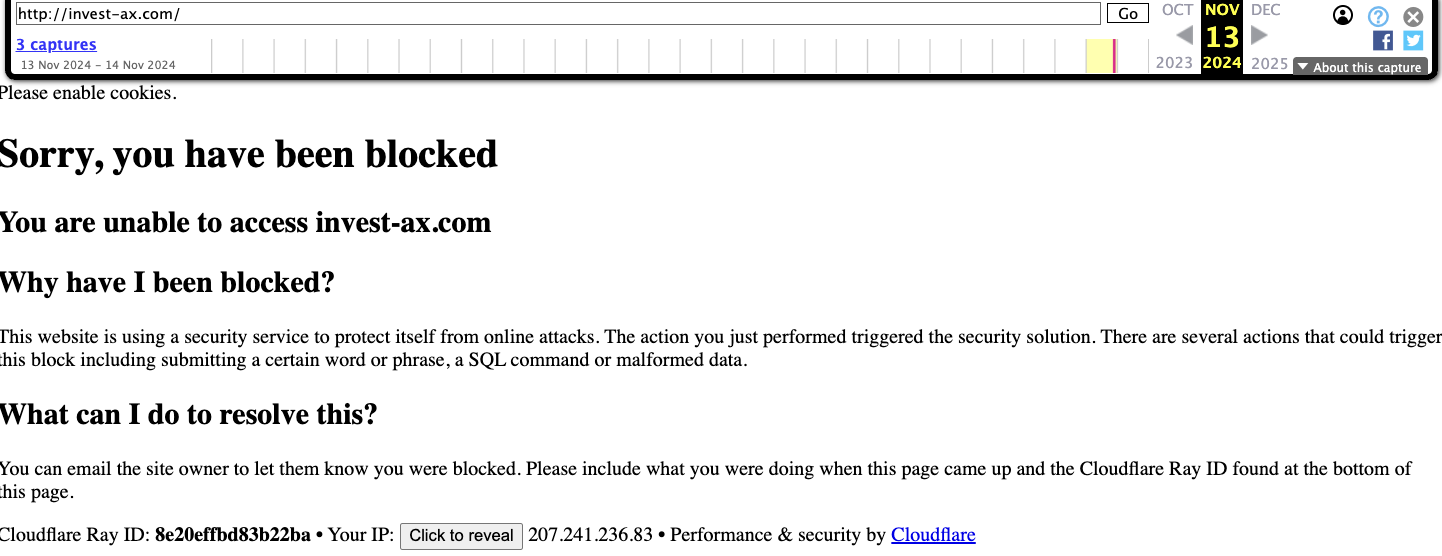Follow the Cloudflare link
Image resolution: width=1442 pixels, height=556 pixels.
(x=933, y=535)
